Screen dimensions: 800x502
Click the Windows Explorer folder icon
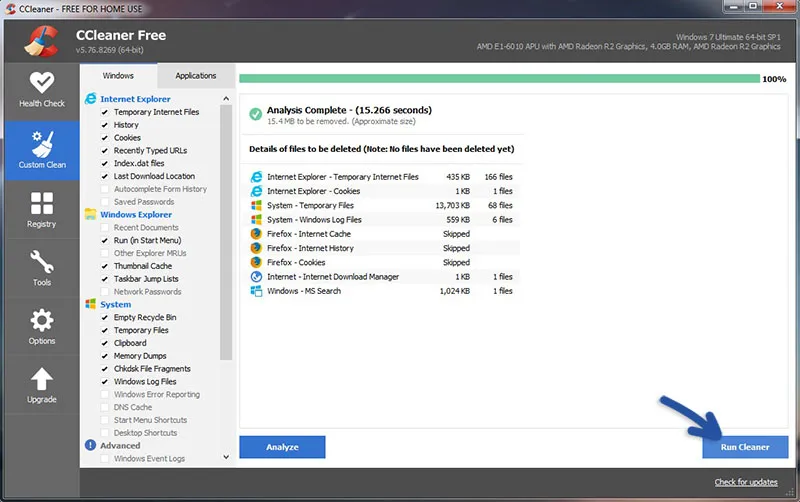90,214
